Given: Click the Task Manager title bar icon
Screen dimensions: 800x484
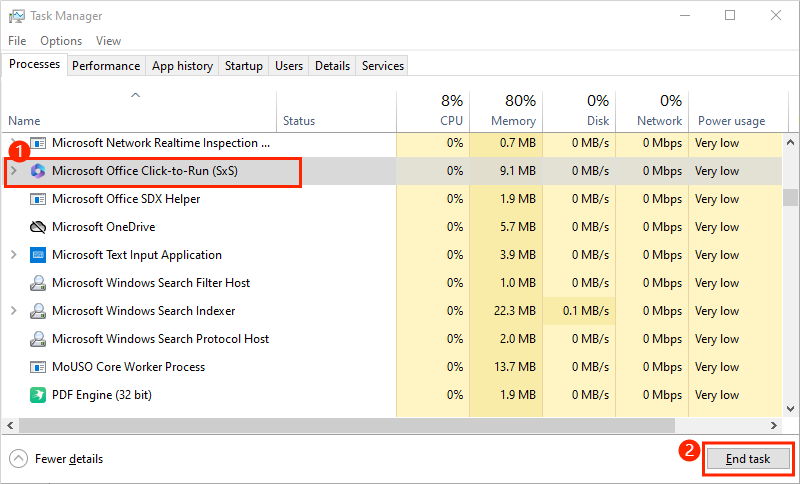Looking at the screenshot, I should (16, 16).
